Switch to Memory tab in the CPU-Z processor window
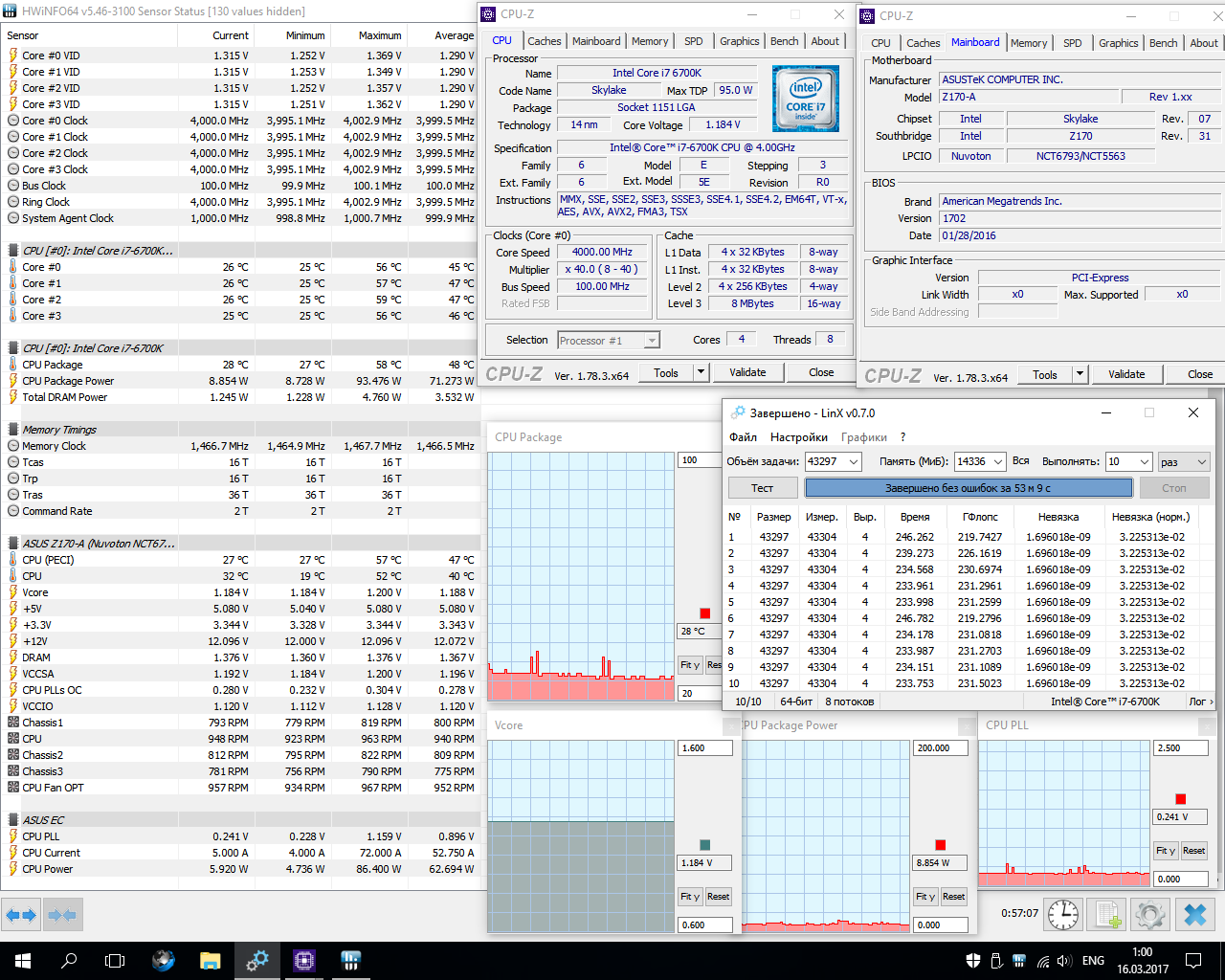This screenshot has height=980, width=1225. pos(650,41)
